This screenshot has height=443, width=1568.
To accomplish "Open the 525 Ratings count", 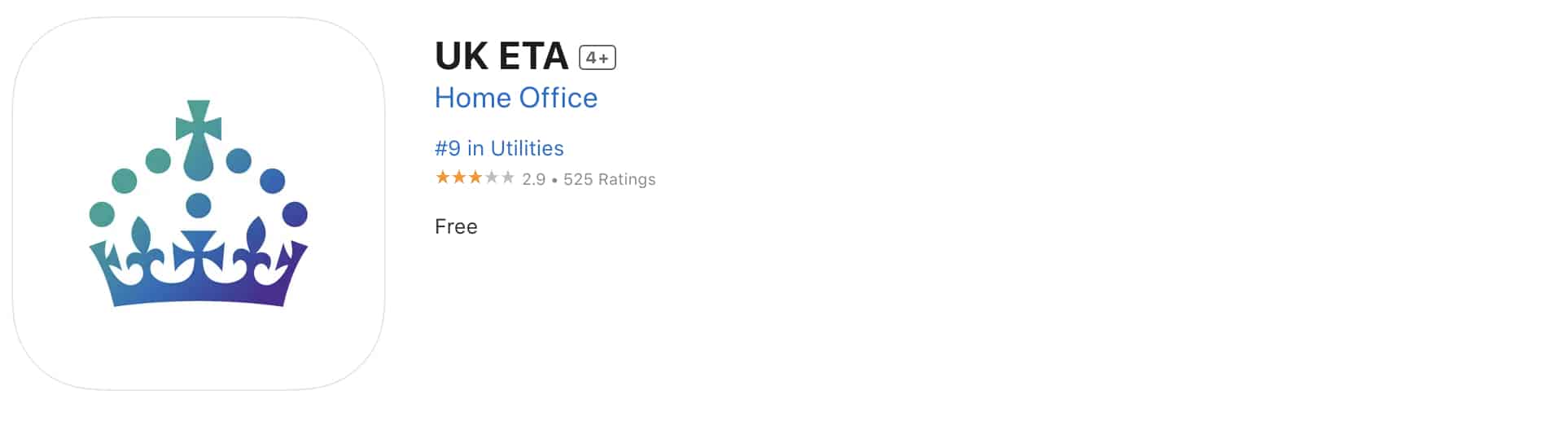I will 610,179.
